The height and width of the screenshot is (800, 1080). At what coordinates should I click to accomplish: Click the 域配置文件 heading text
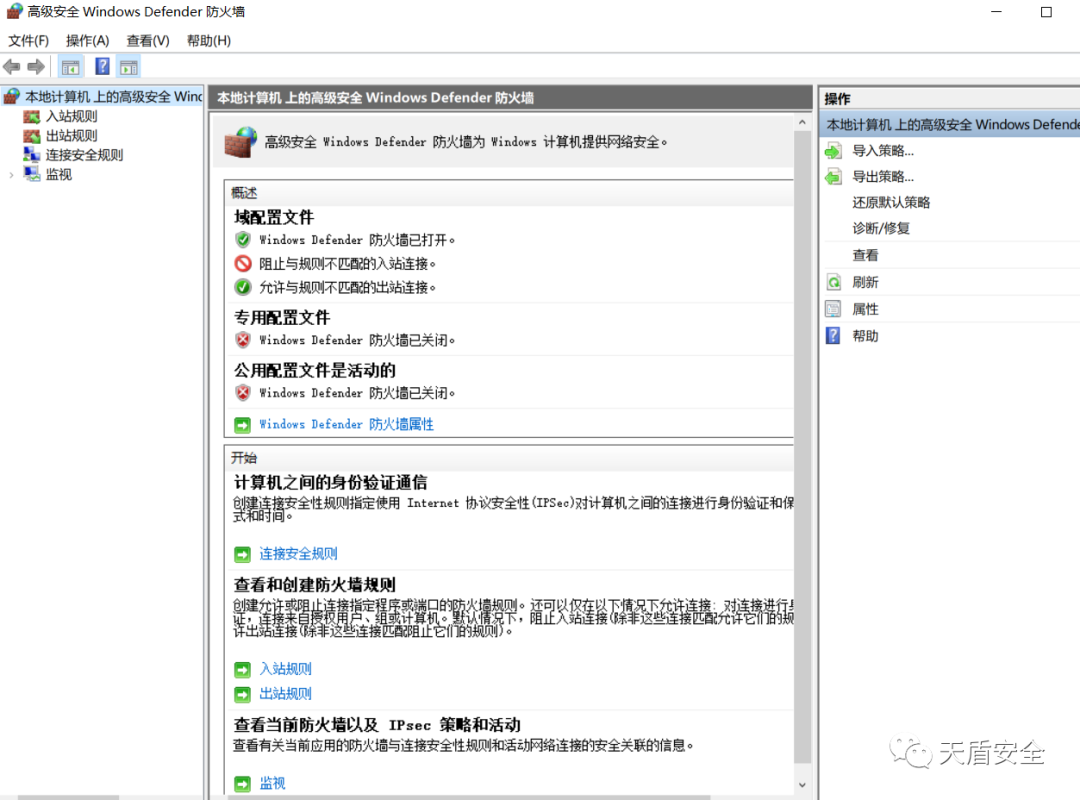click(273, 218)
